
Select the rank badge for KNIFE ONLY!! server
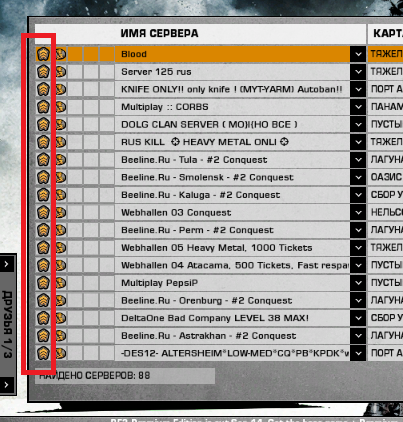tap(43, 89)
